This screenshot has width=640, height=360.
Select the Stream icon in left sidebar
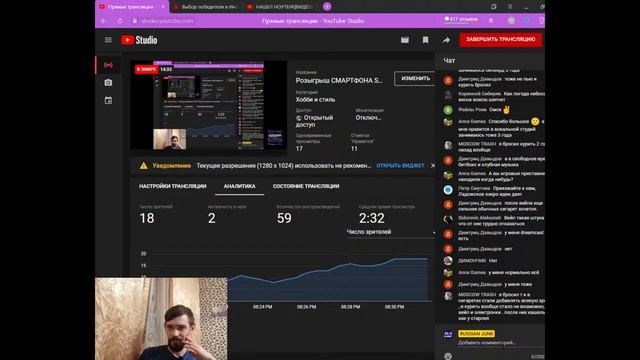(x=108, y=65)
